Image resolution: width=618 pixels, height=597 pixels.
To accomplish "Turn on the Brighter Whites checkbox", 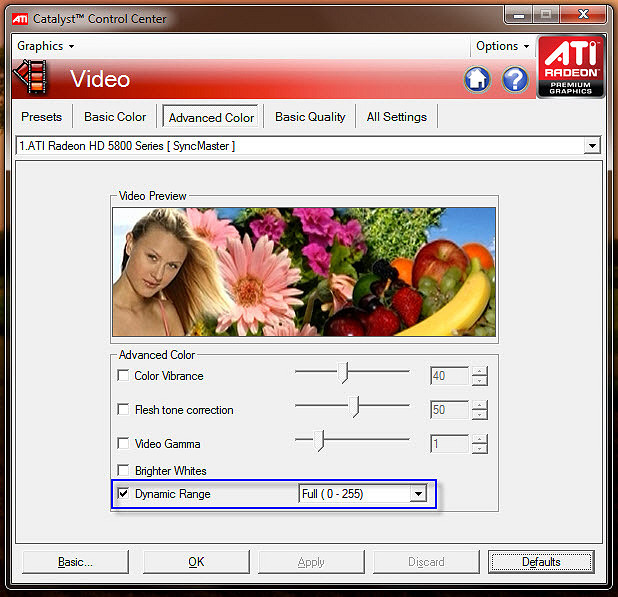I will (x=123, y=470).
